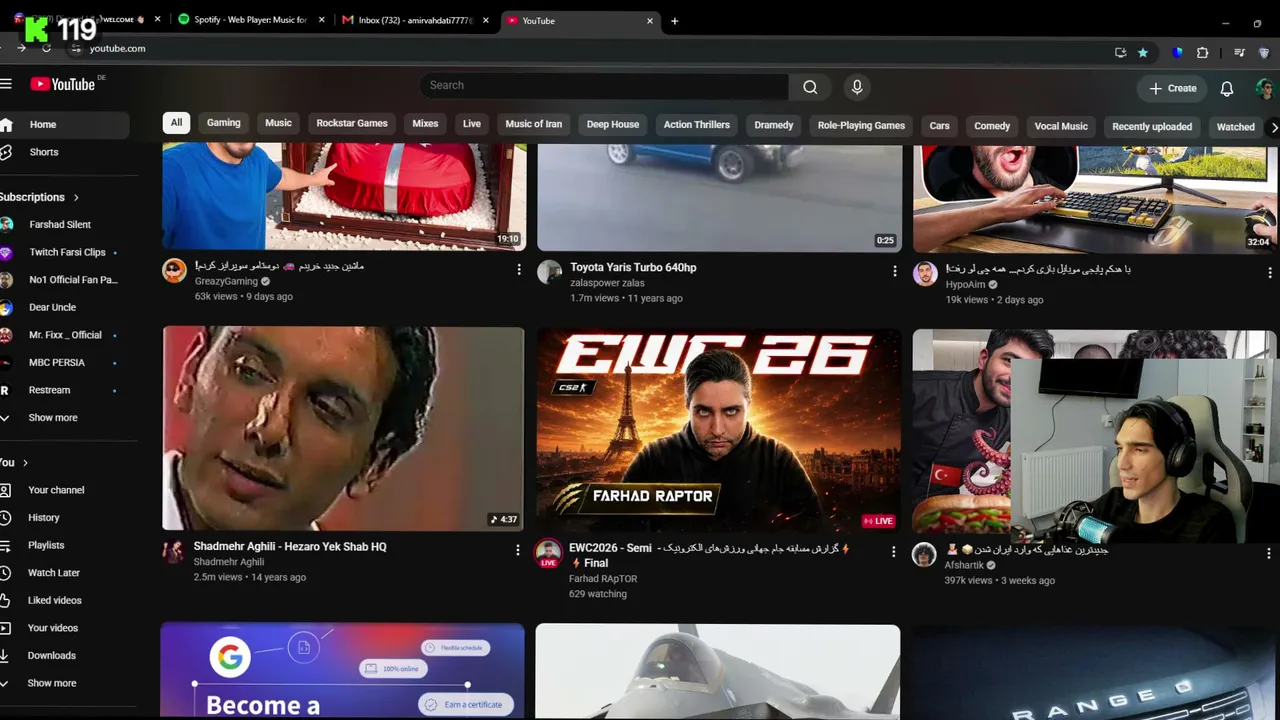Open options menu for Hezaro Yek Shab HQ
1280x720 pixels.
[518, 550]
